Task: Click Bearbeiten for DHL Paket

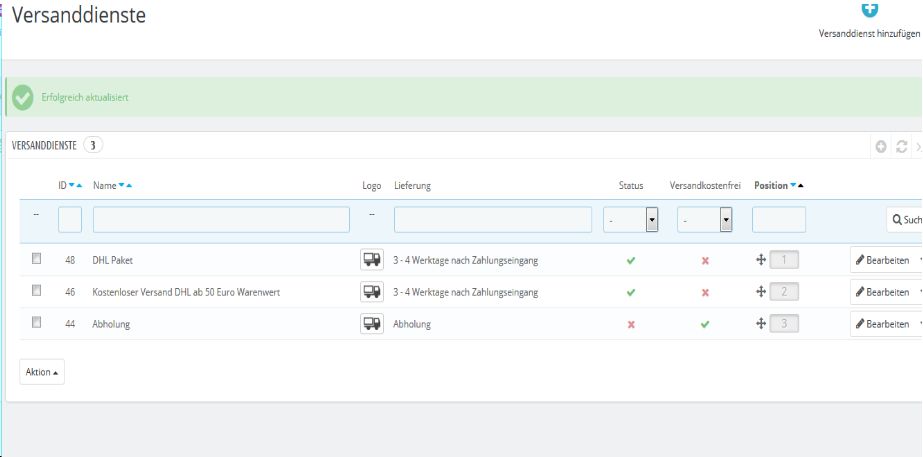Action: 882,260
